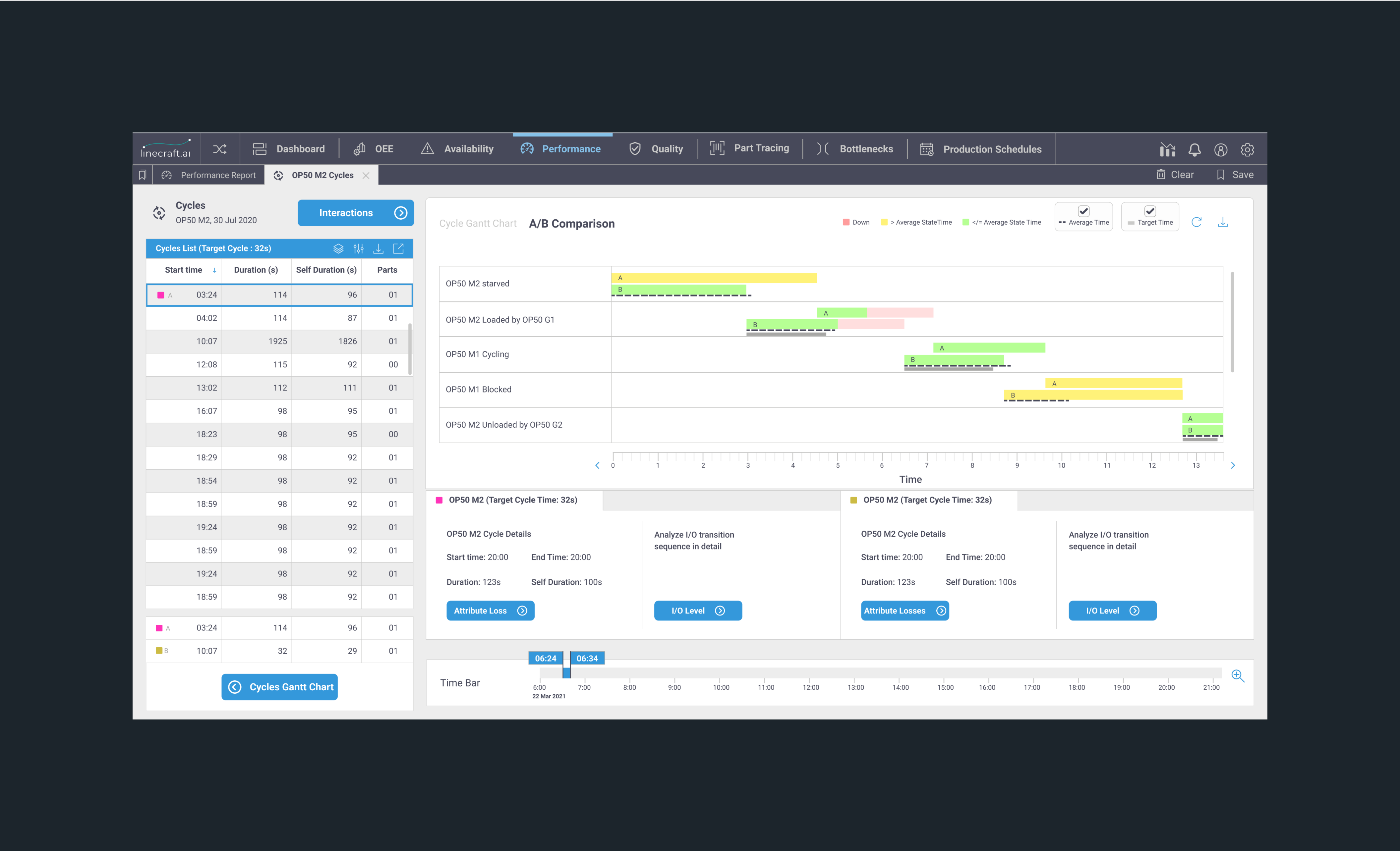Click the layers icon in Cycles List header
1400x851 pixels.
click(339, 249)
